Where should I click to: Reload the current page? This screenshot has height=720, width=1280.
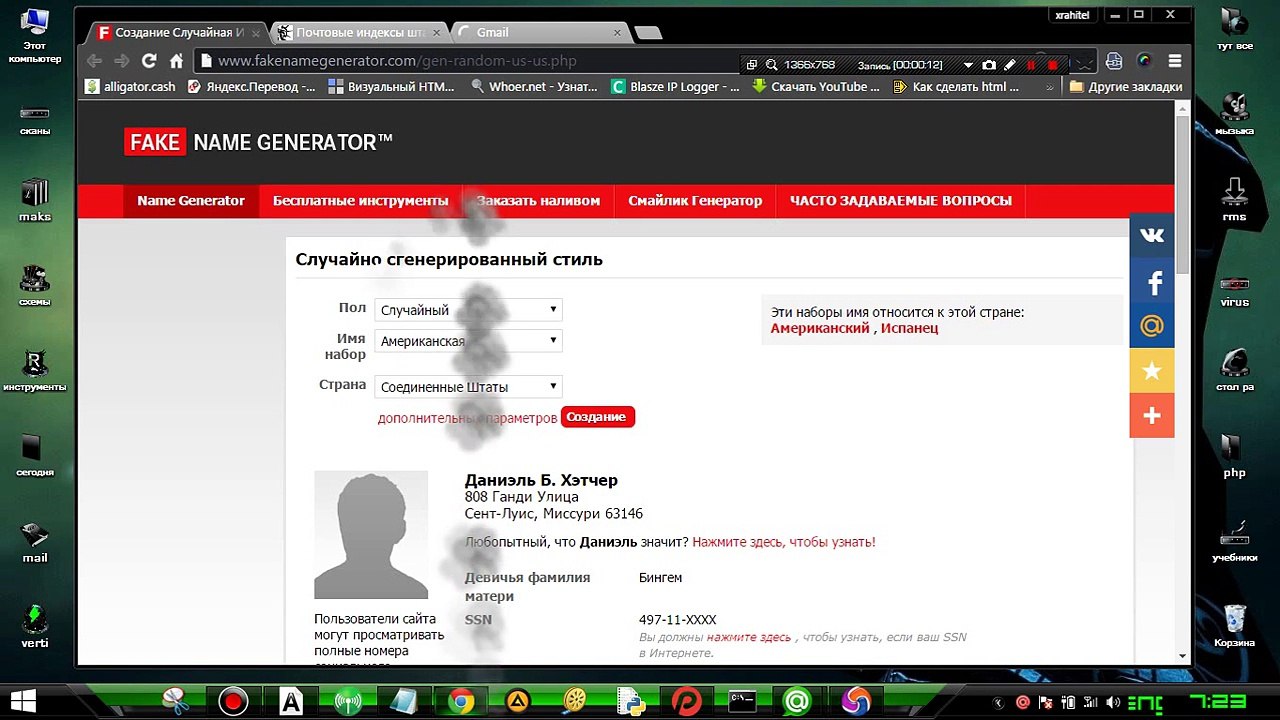149,61
